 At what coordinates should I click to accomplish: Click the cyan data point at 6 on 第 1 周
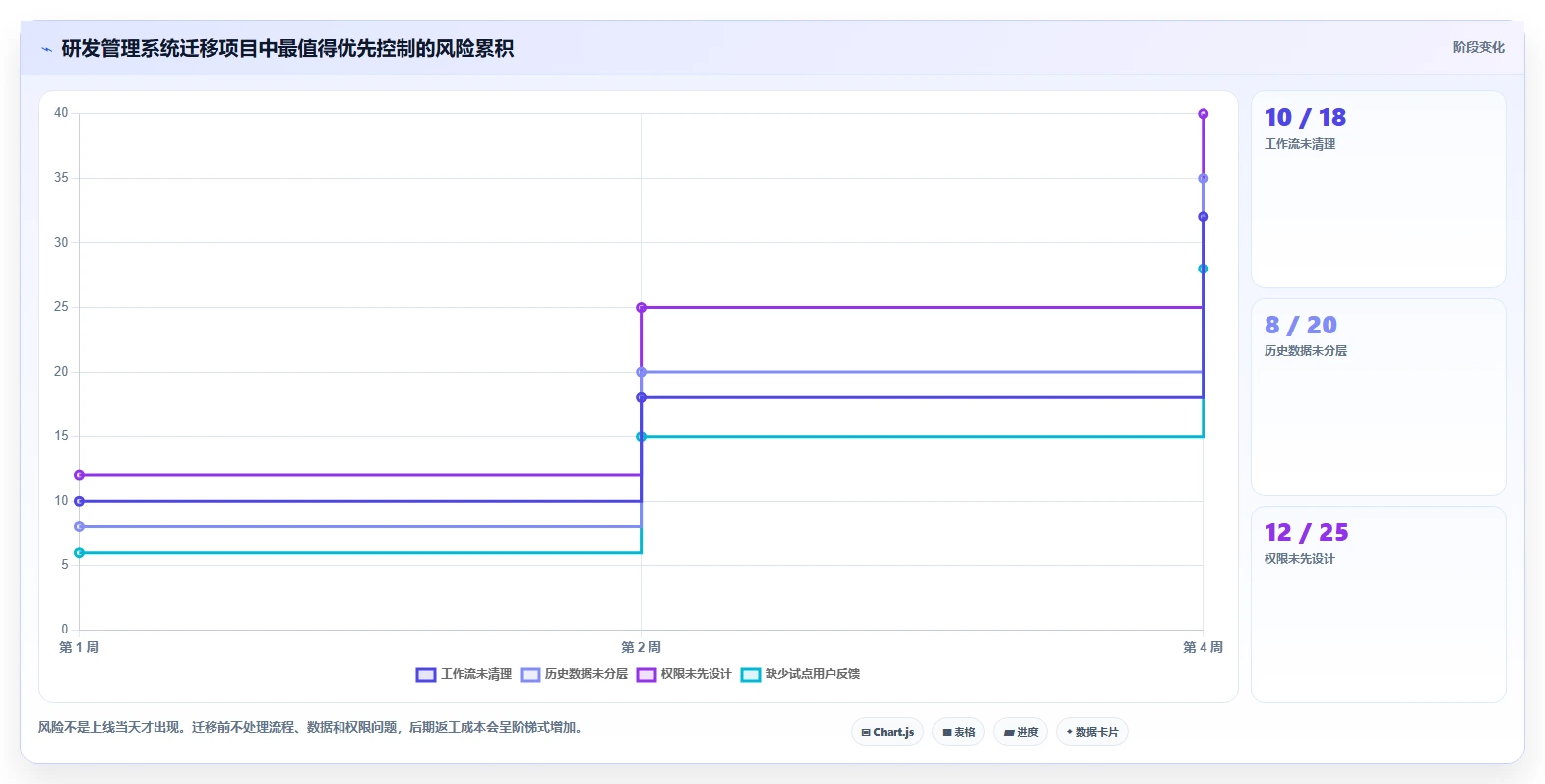pyautogui.click(x=80, y=553)
